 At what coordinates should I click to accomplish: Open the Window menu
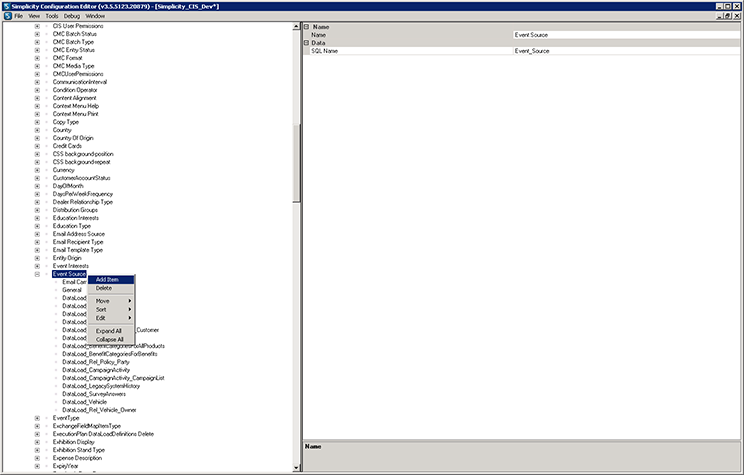[x=95, y=16]
